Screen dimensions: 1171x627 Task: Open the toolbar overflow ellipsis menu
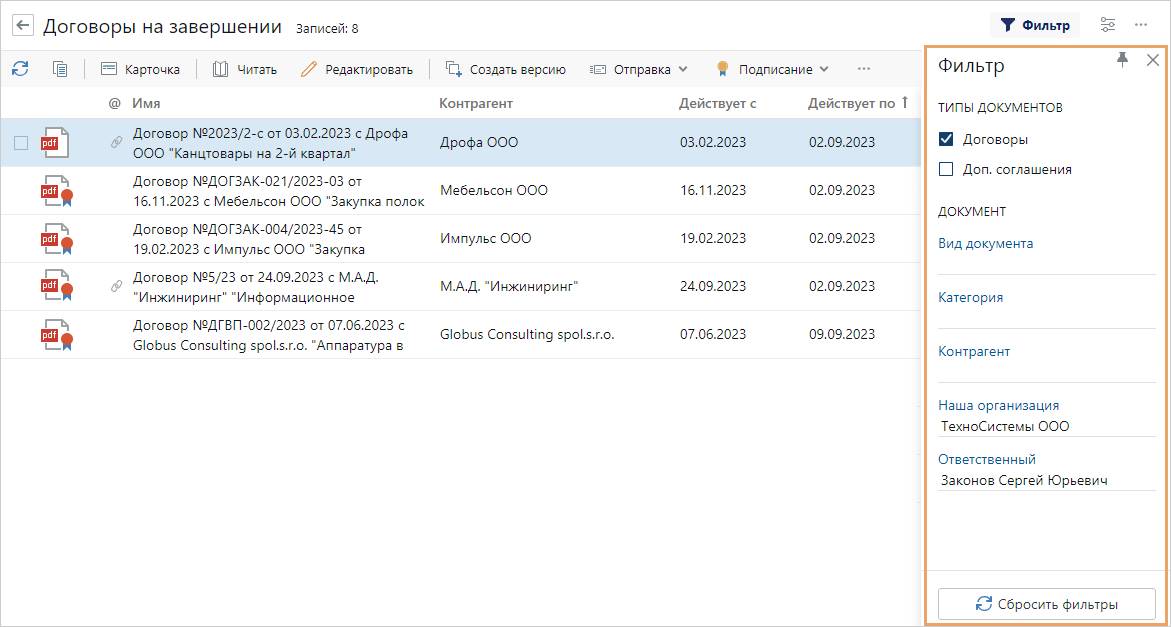864,69
